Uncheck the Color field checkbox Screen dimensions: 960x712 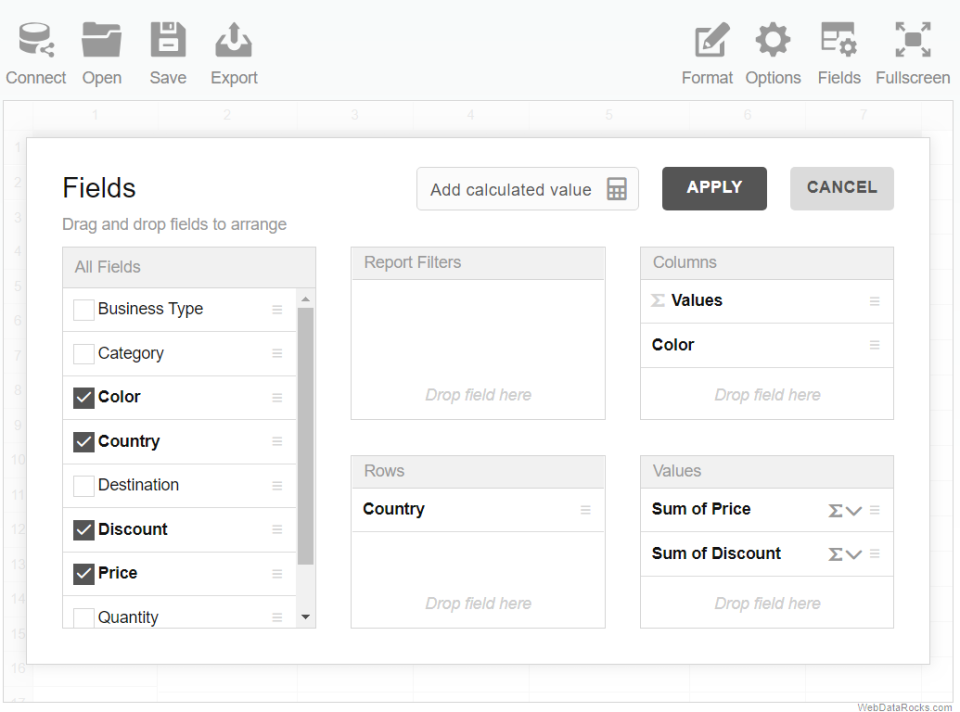point(84,398)
